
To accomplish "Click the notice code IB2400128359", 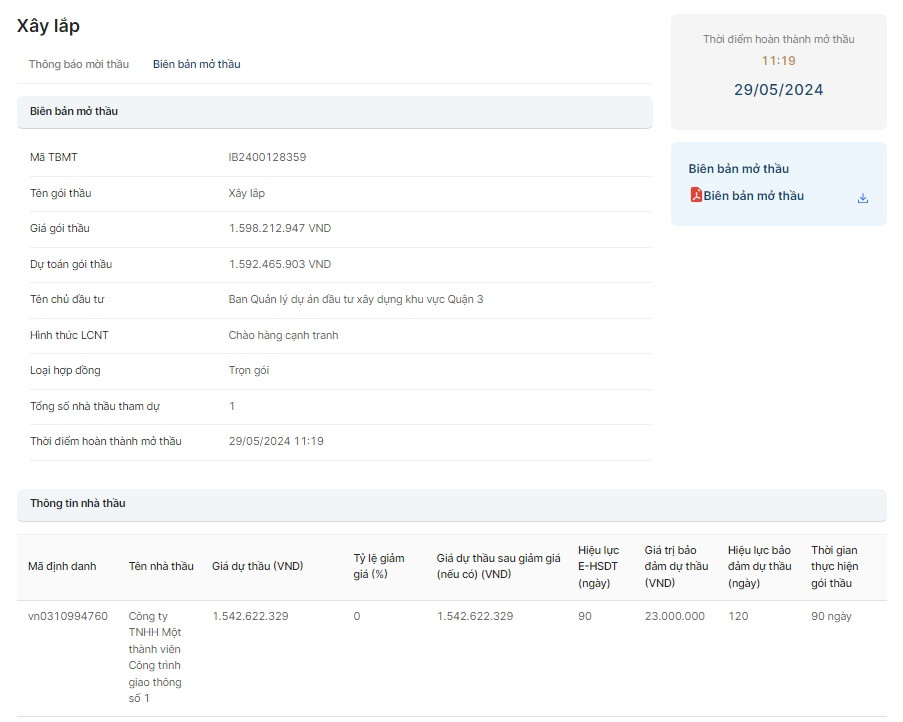I will pyautogui.click(x=267, y=157).
